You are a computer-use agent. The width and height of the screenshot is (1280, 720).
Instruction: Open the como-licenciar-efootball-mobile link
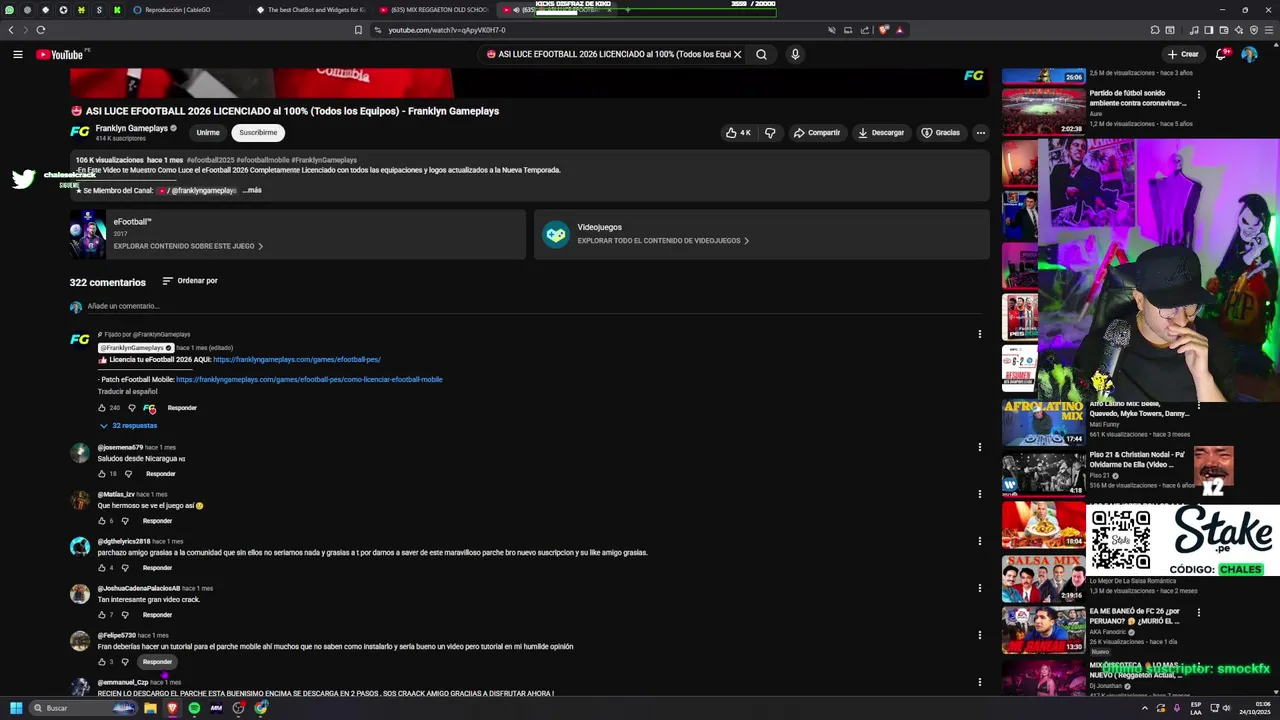[309, 379]
